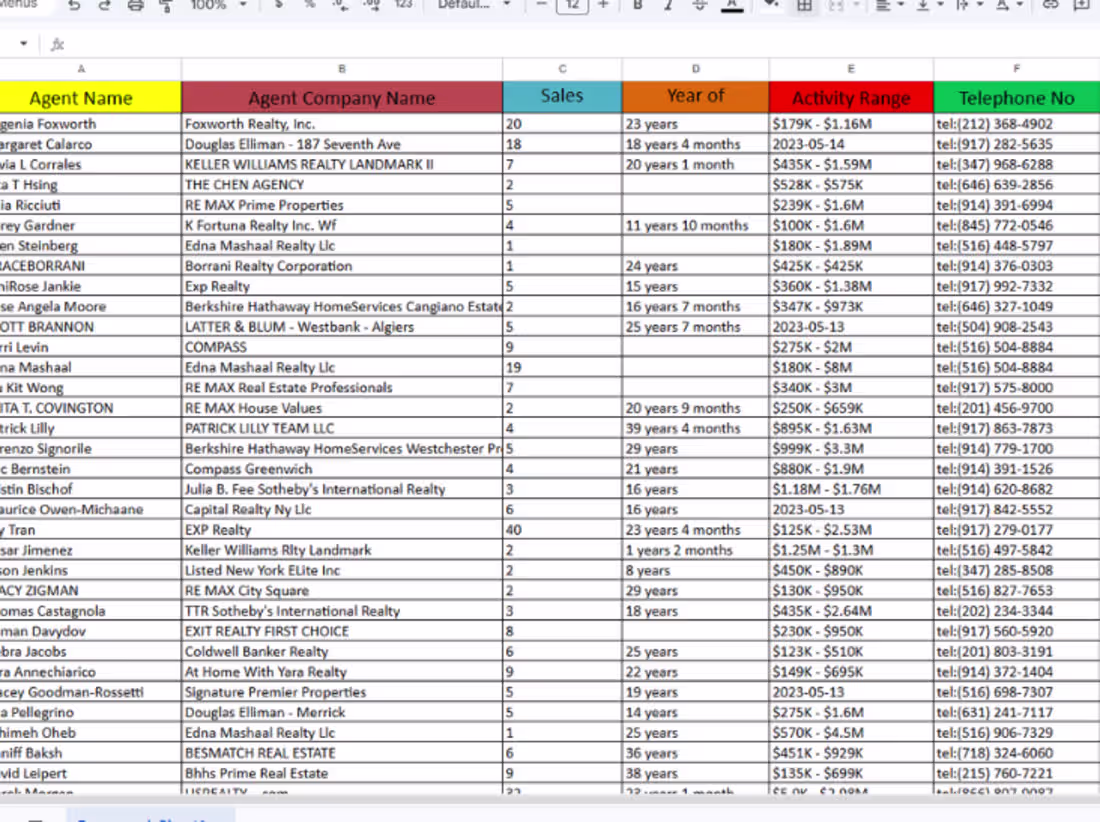The height and width of the screenshot is (822, 1100).
Task: Select column B header
Action: (342, 69)
